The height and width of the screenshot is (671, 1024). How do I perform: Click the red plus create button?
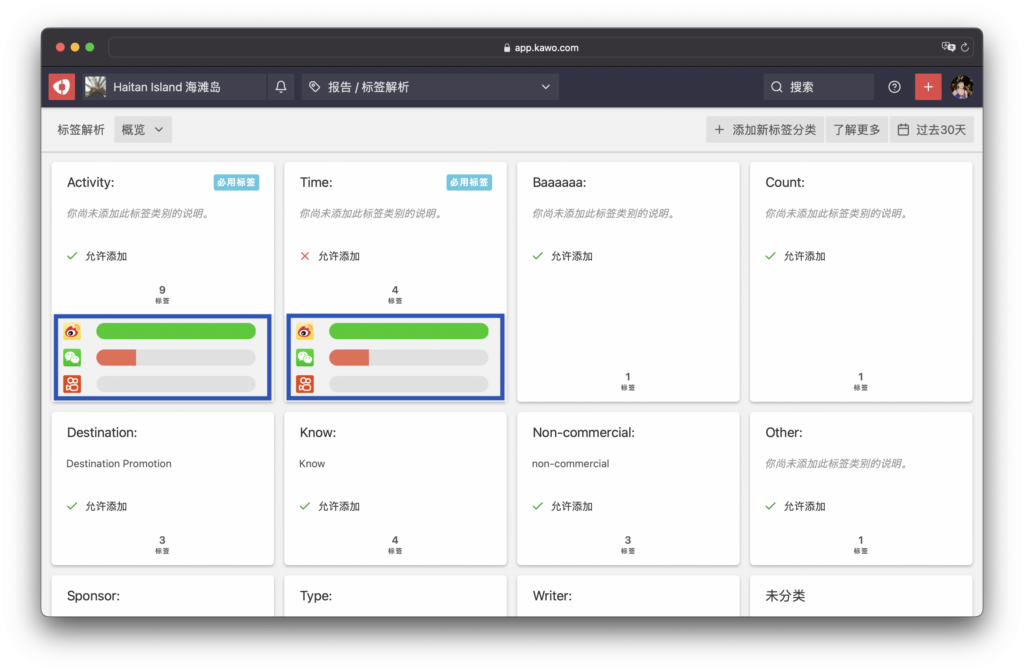point(928,87)
